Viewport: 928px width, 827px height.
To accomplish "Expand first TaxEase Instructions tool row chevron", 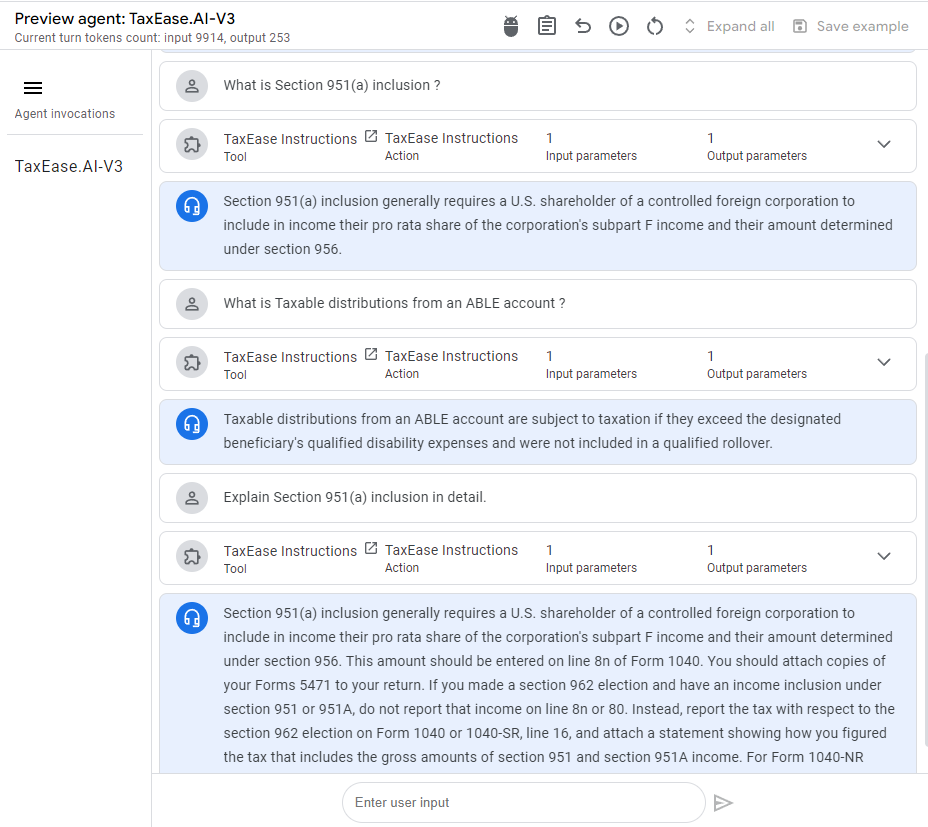I will 884,144.
